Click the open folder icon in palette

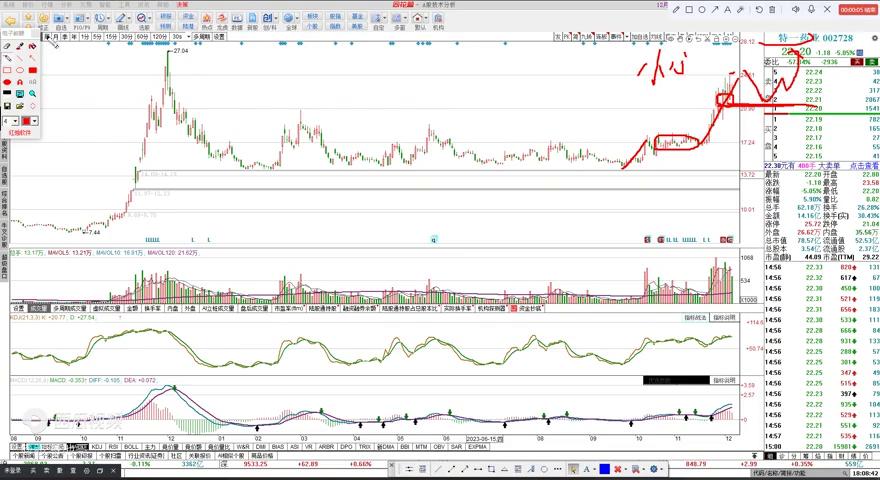point(20,106)
